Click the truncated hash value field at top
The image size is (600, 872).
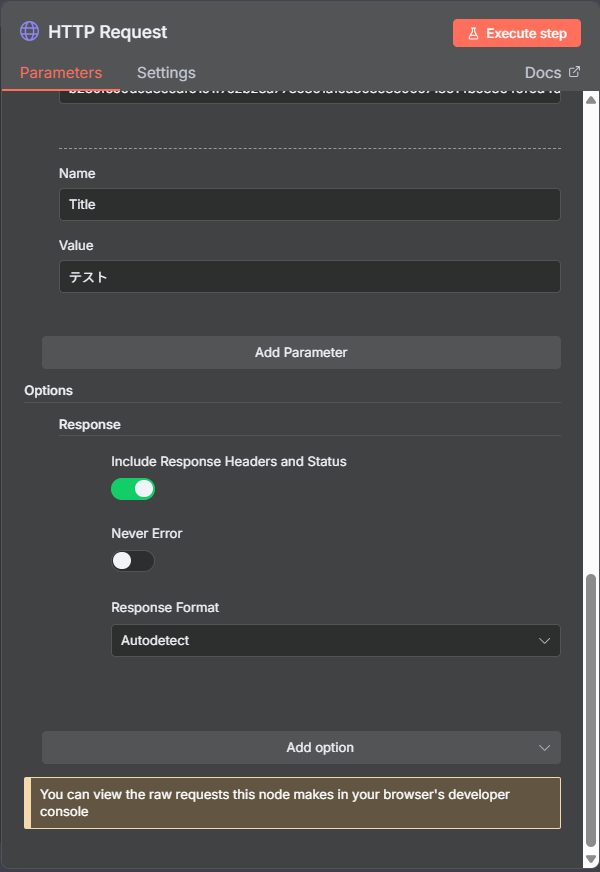point(310,94)
